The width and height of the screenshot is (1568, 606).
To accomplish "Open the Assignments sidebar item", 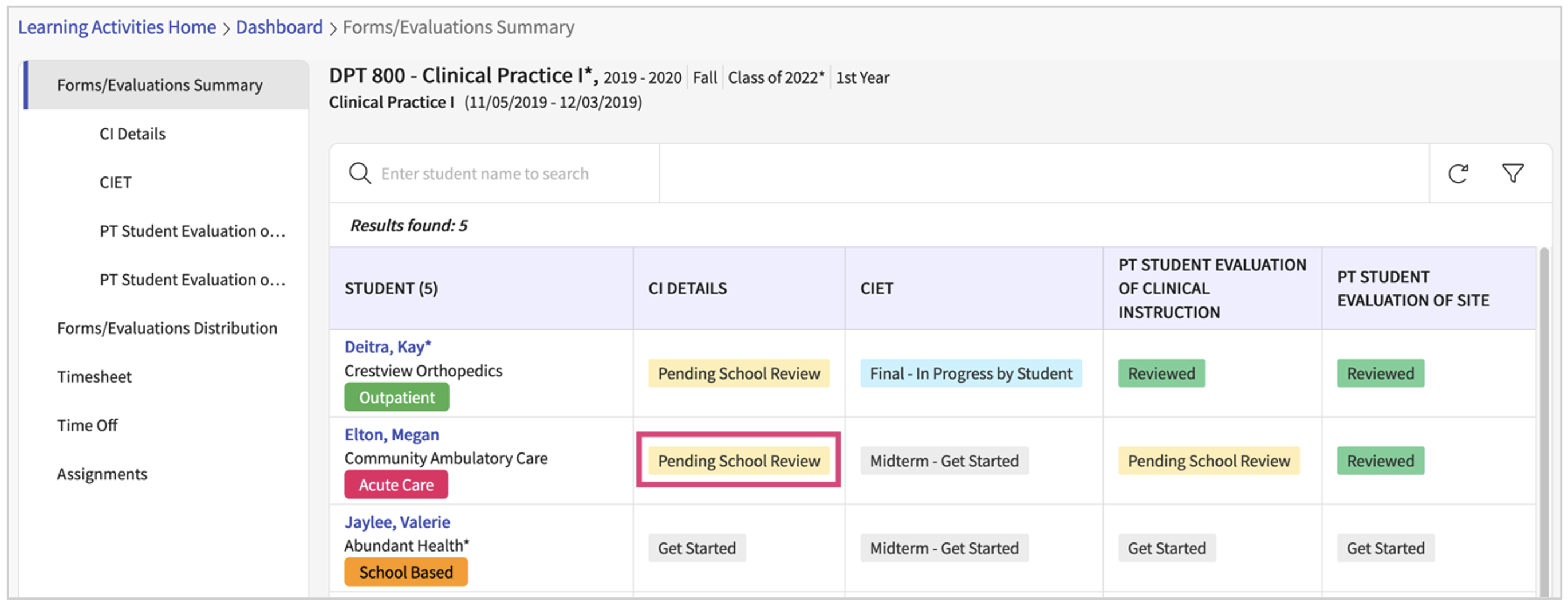I will click(x=103, y=474).
